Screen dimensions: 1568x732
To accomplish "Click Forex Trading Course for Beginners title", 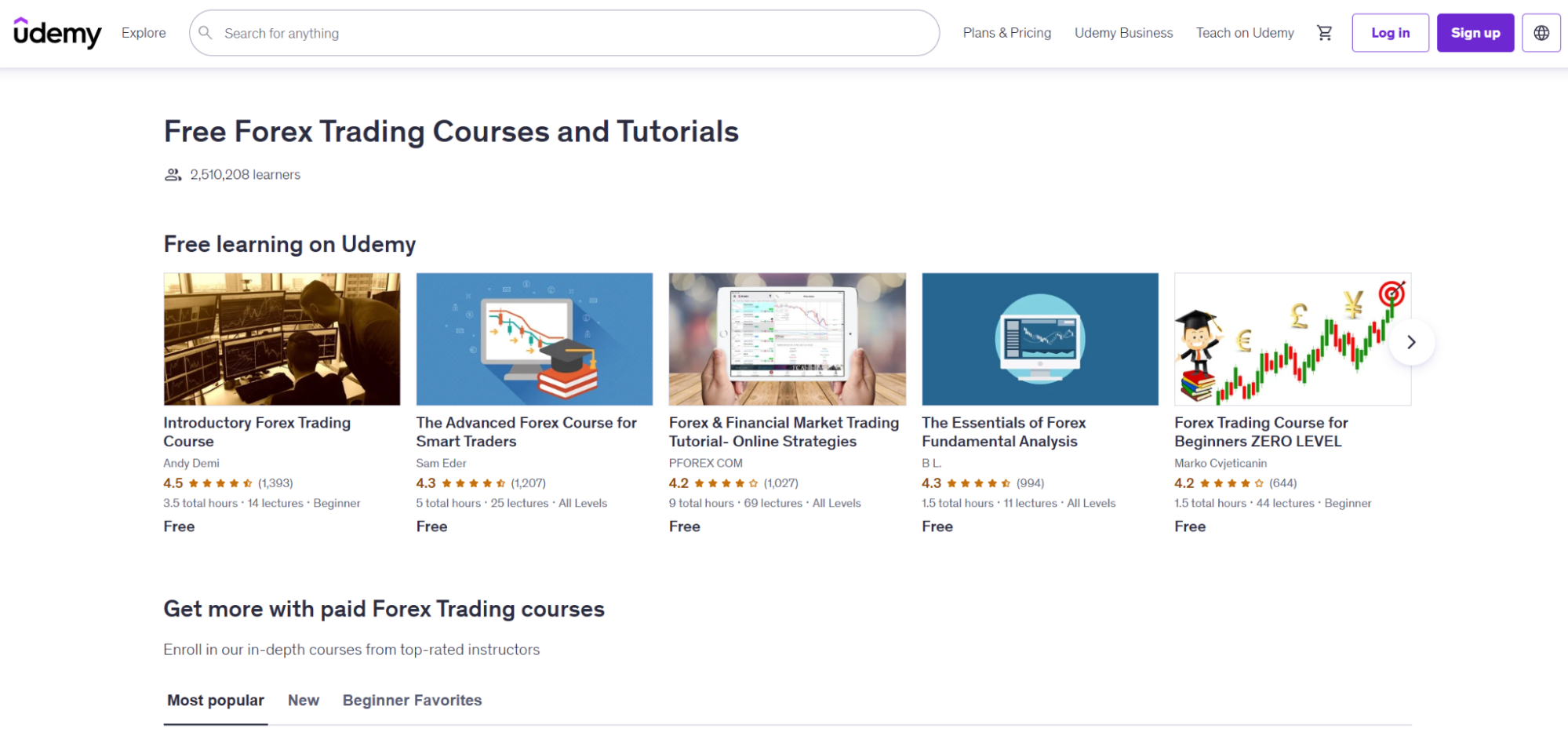I will tap(1261, 432).
